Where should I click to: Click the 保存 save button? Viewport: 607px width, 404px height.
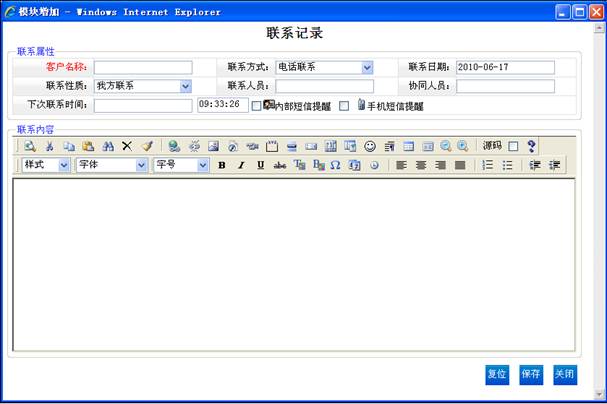[531, 374]
